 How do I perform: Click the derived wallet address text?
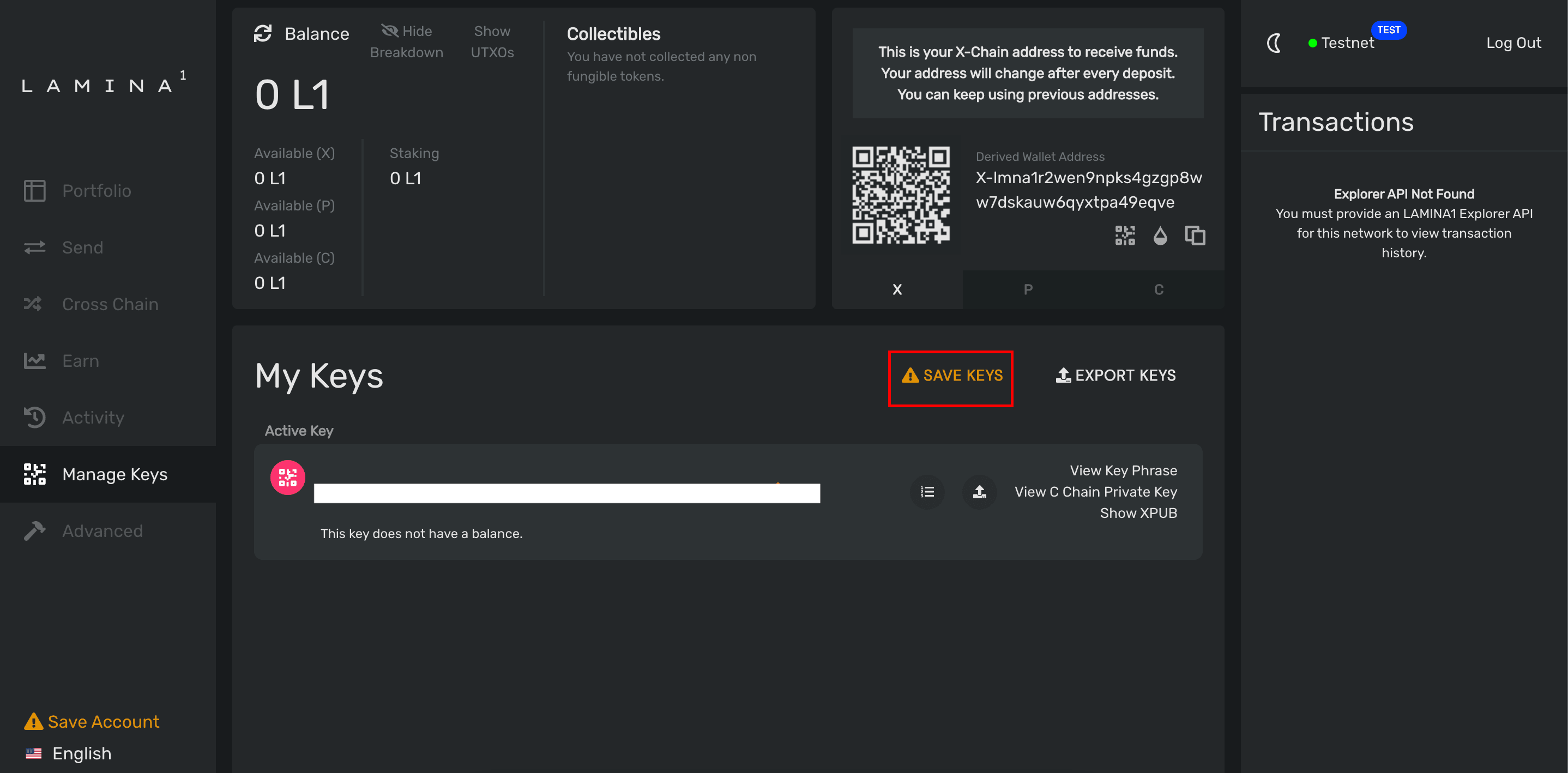tap(1088, 189)
